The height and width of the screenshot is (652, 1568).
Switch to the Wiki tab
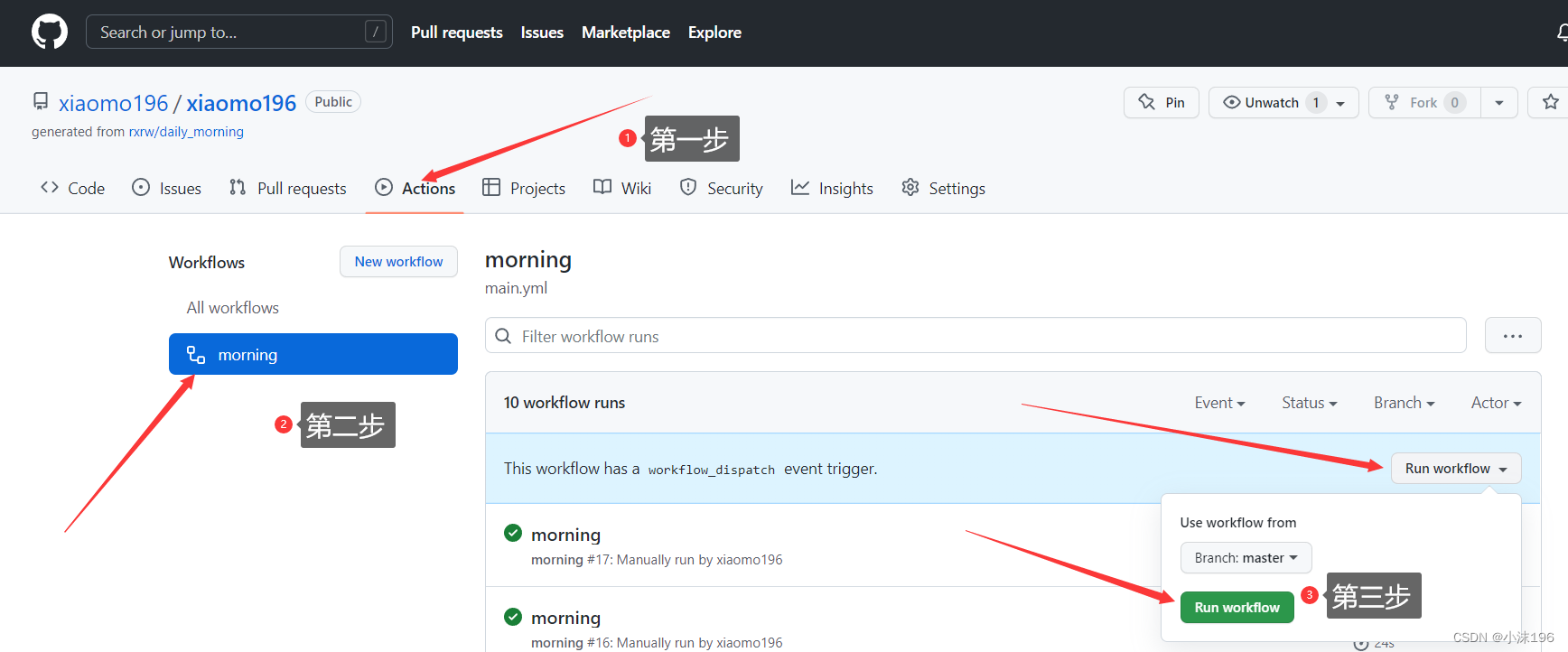(622, 188)
